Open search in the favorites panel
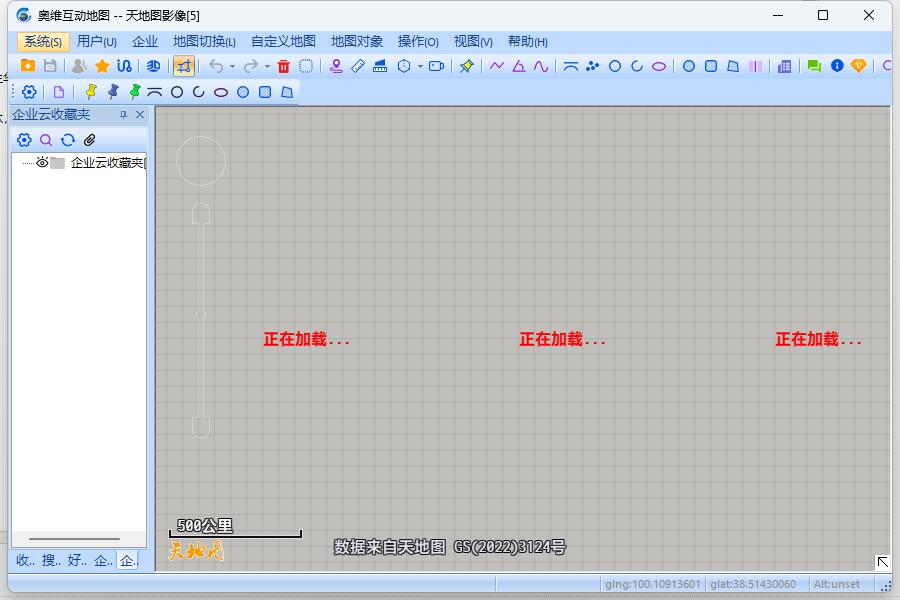 coord(45,140)
